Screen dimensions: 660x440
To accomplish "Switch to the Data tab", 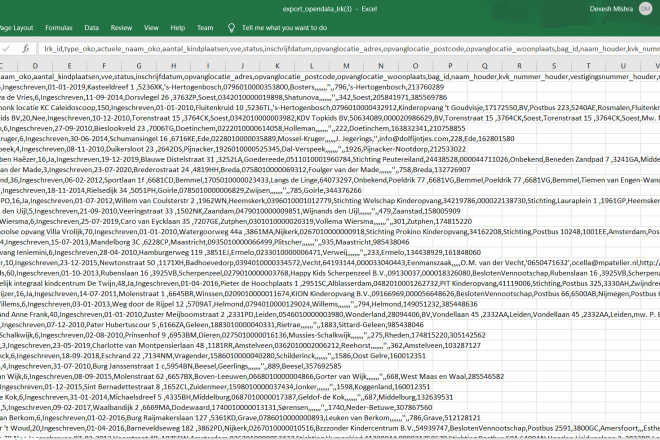I will coord(91,28).
